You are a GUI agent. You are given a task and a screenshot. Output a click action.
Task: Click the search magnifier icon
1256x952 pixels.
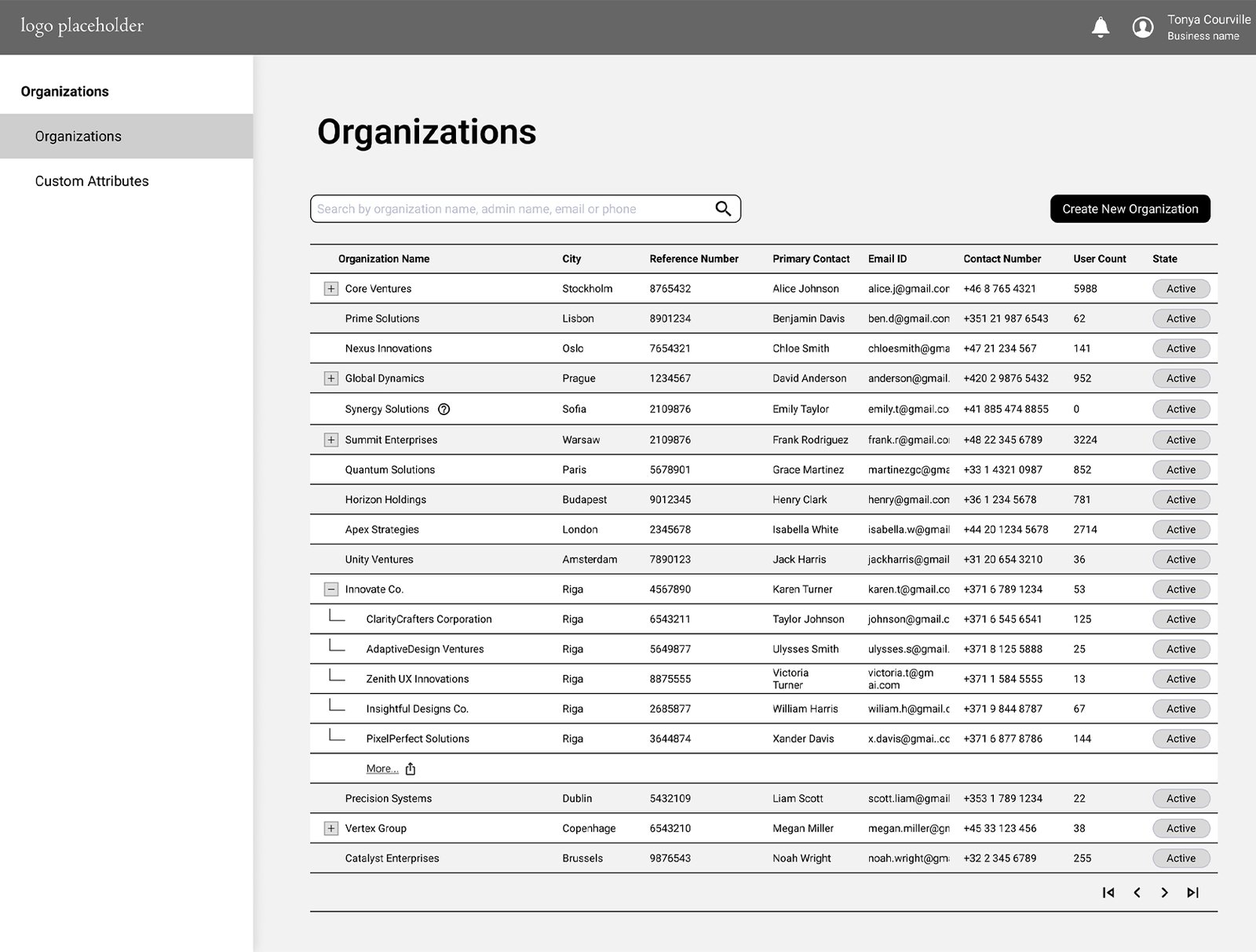pos(721,209)
